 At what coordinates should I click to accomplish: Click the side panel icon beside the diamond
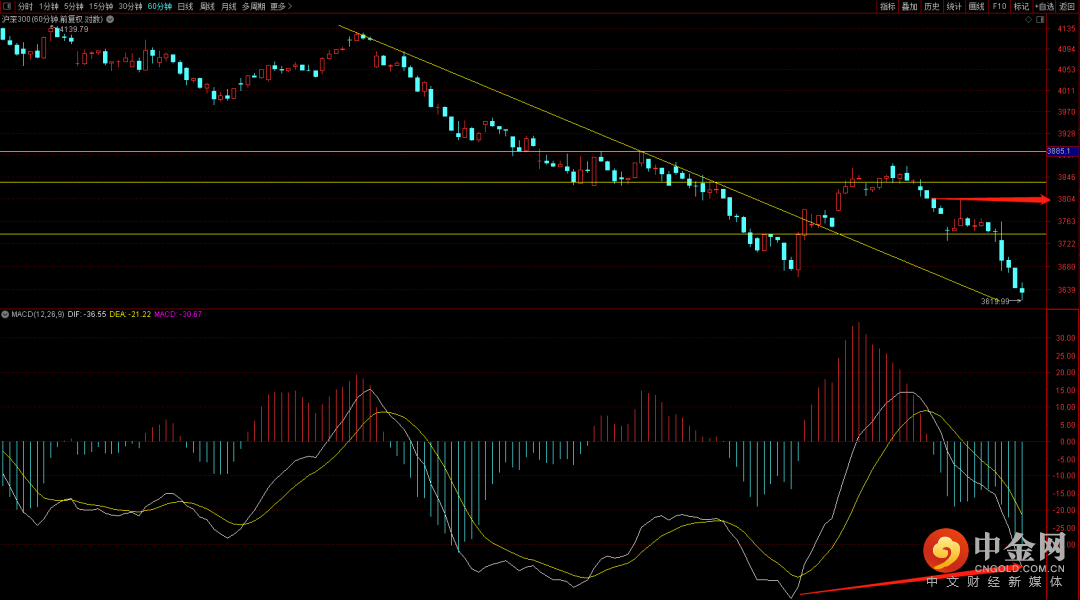(x=1042, y=18)
